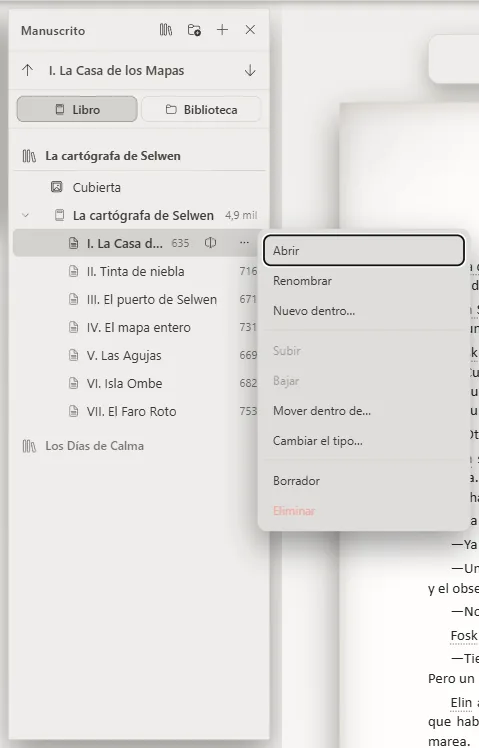Choose Abrir in the context menu

(364, 250)
